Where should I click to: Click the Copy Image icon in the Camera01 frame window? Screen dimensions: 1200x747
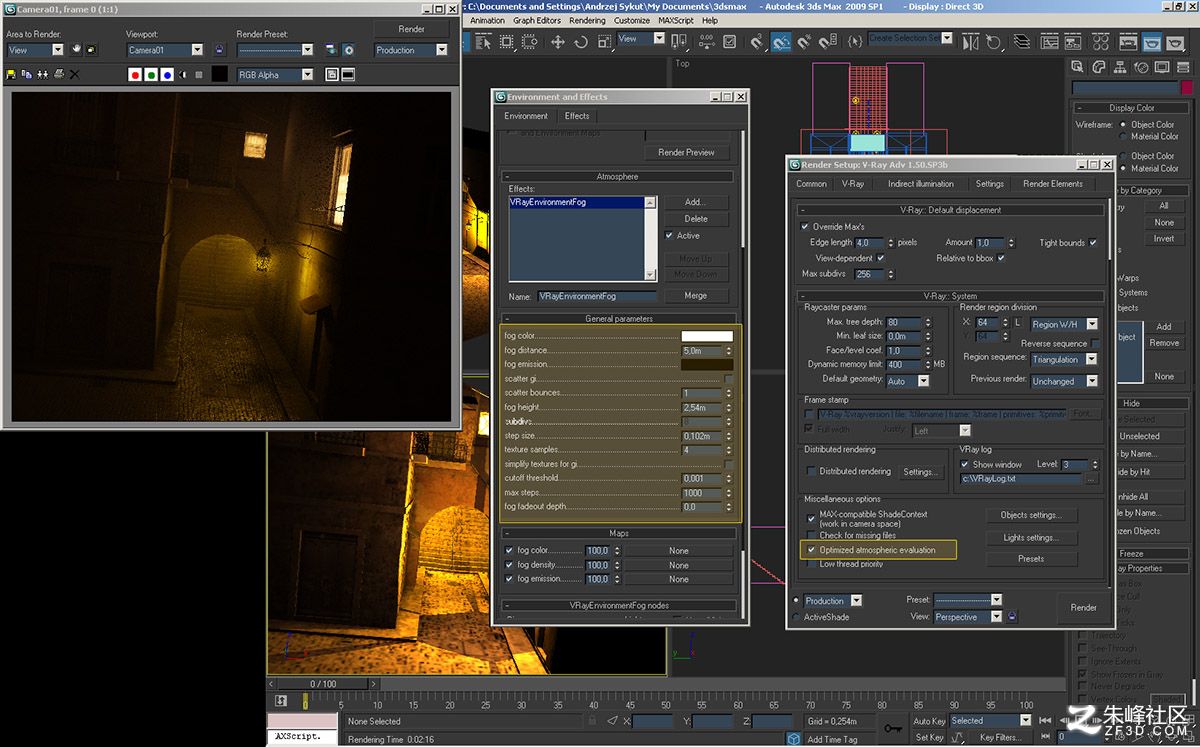pos(26,74)
